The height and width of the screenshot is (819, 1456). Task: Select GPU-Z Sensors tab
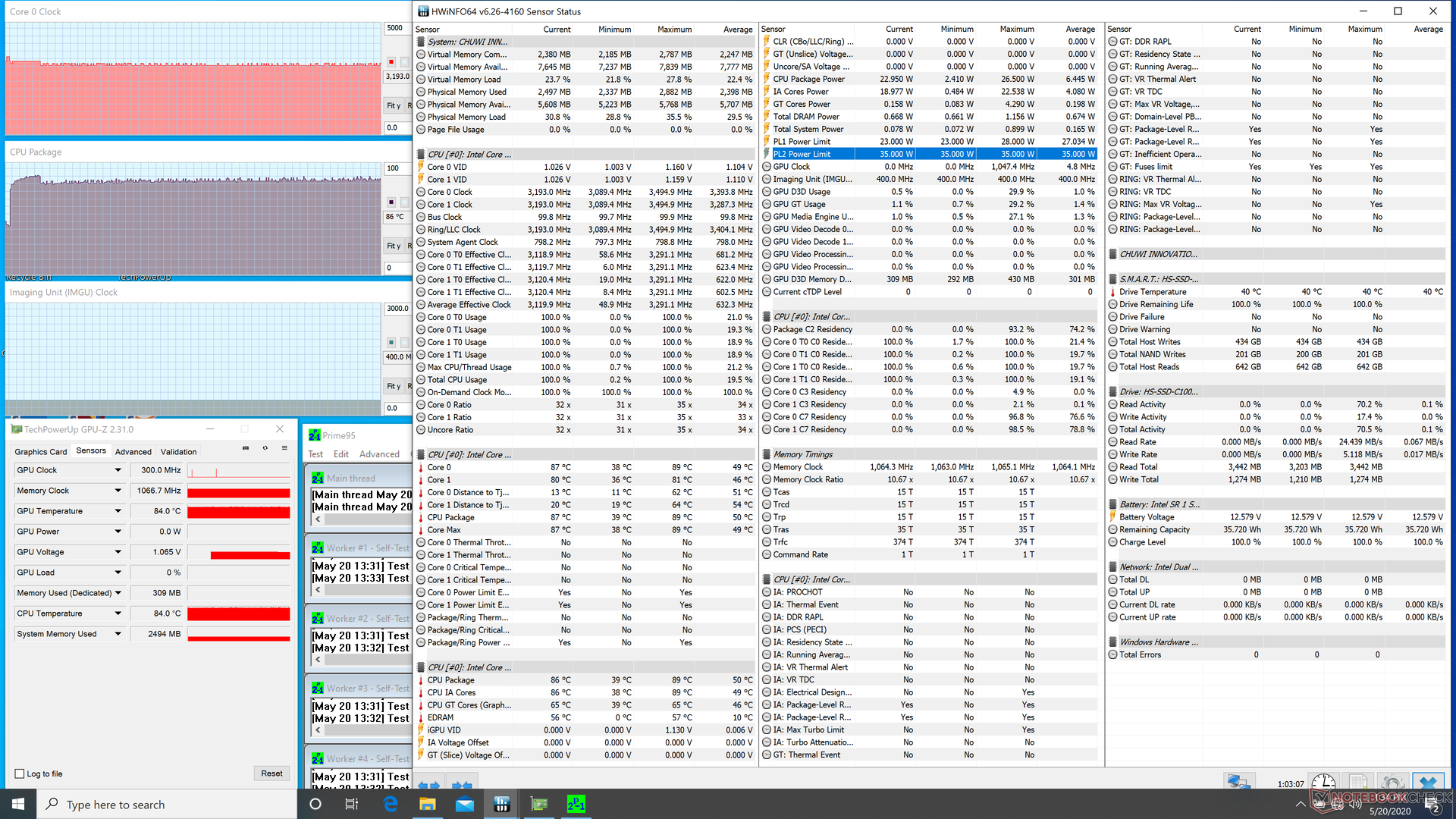click(91, 450)
